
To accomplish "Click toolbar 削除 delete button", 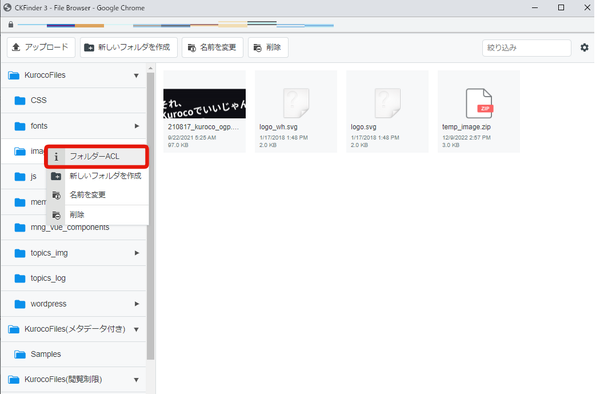I will coord(268,47).
